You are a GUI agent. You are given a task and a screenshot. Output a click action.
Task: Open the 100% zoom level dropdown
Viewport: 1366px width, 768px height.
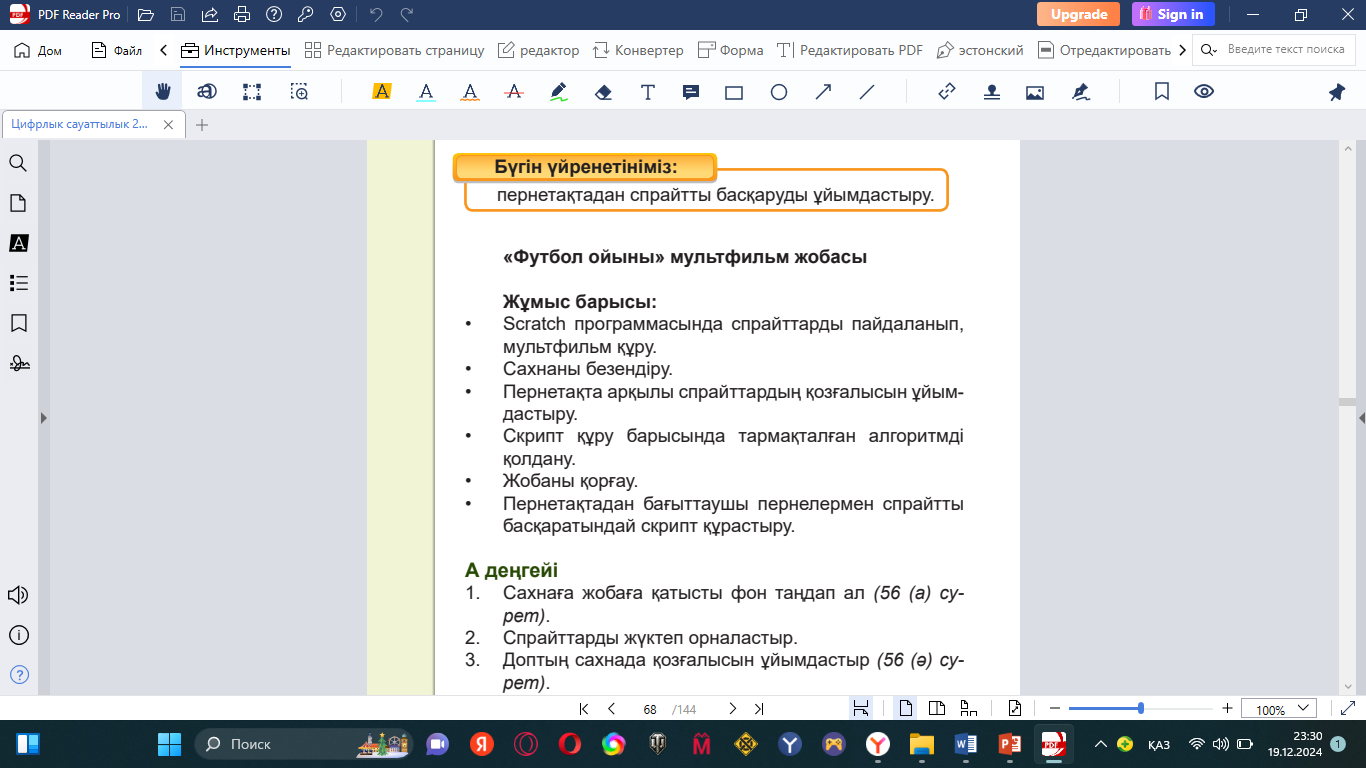[1279, 709]
